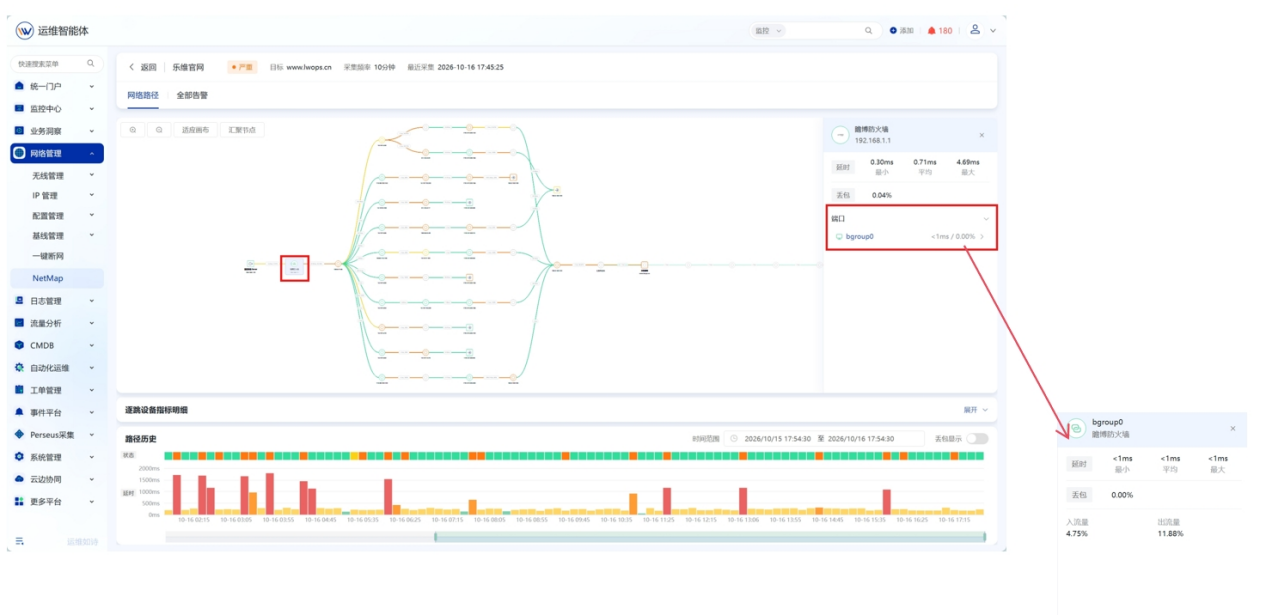Click the 云边协同 cloud icon
The image size is (1266, 615).
(x=19, y=479)
